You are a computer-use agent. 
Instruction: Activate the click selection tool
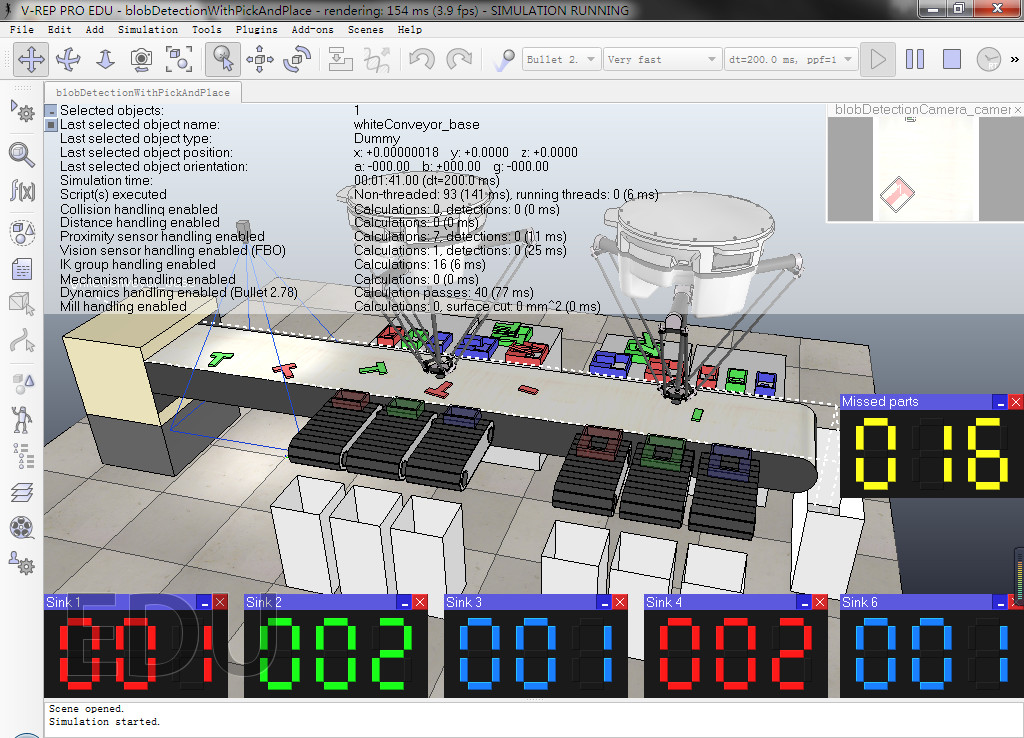[223, 59]
